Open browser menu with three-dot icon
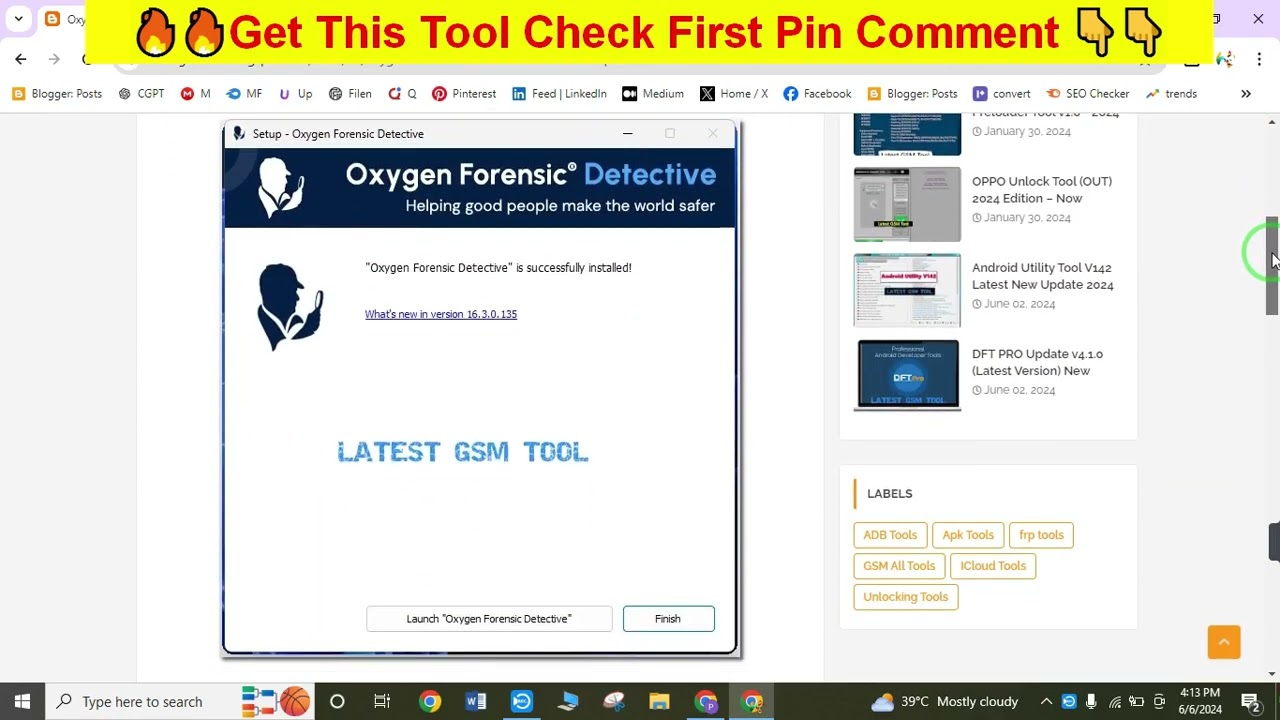Image resolution: width=1280 pixels, height=720 pixels. (1259, 59)
